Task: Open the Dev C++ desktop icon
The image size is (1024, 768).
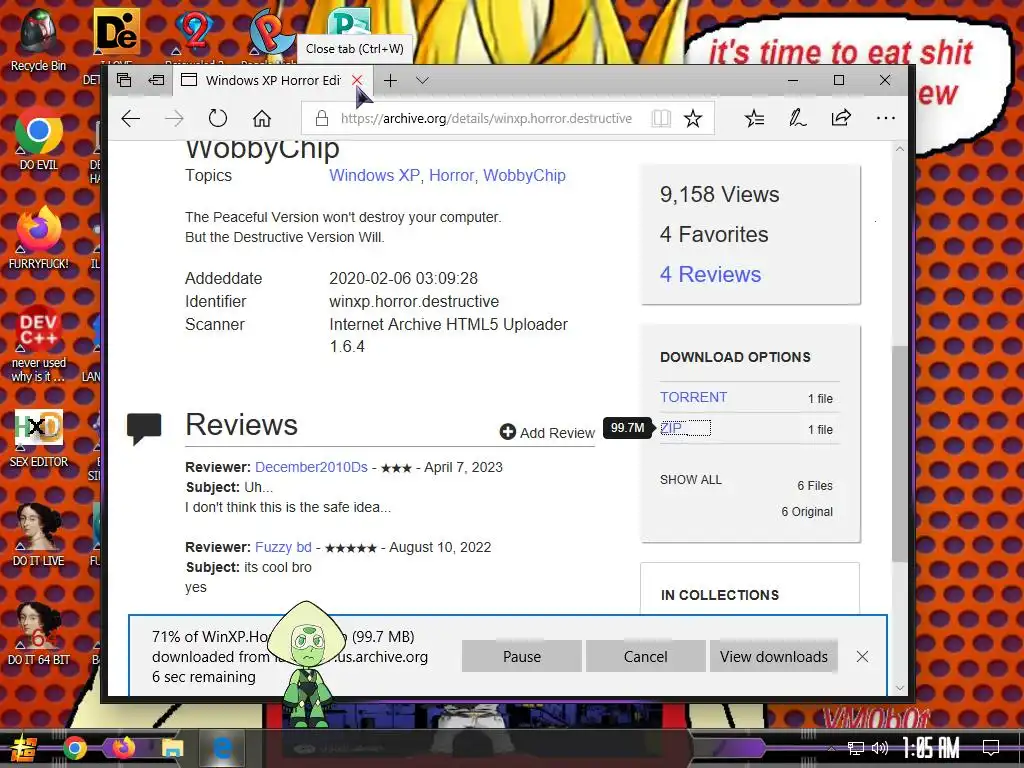Action: (38, 344)
